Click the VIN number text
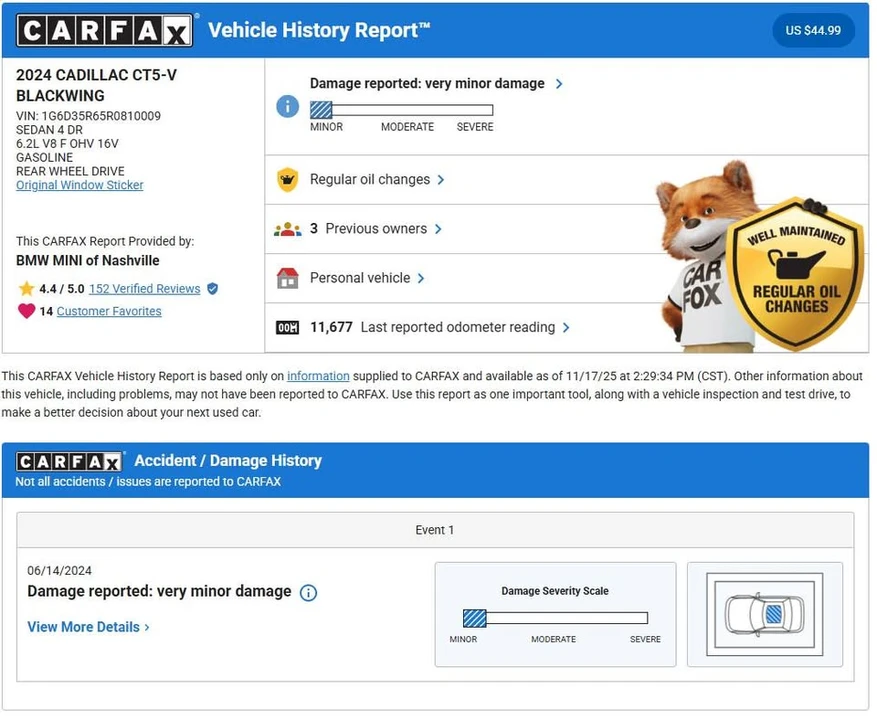 [x=88, y=116]
